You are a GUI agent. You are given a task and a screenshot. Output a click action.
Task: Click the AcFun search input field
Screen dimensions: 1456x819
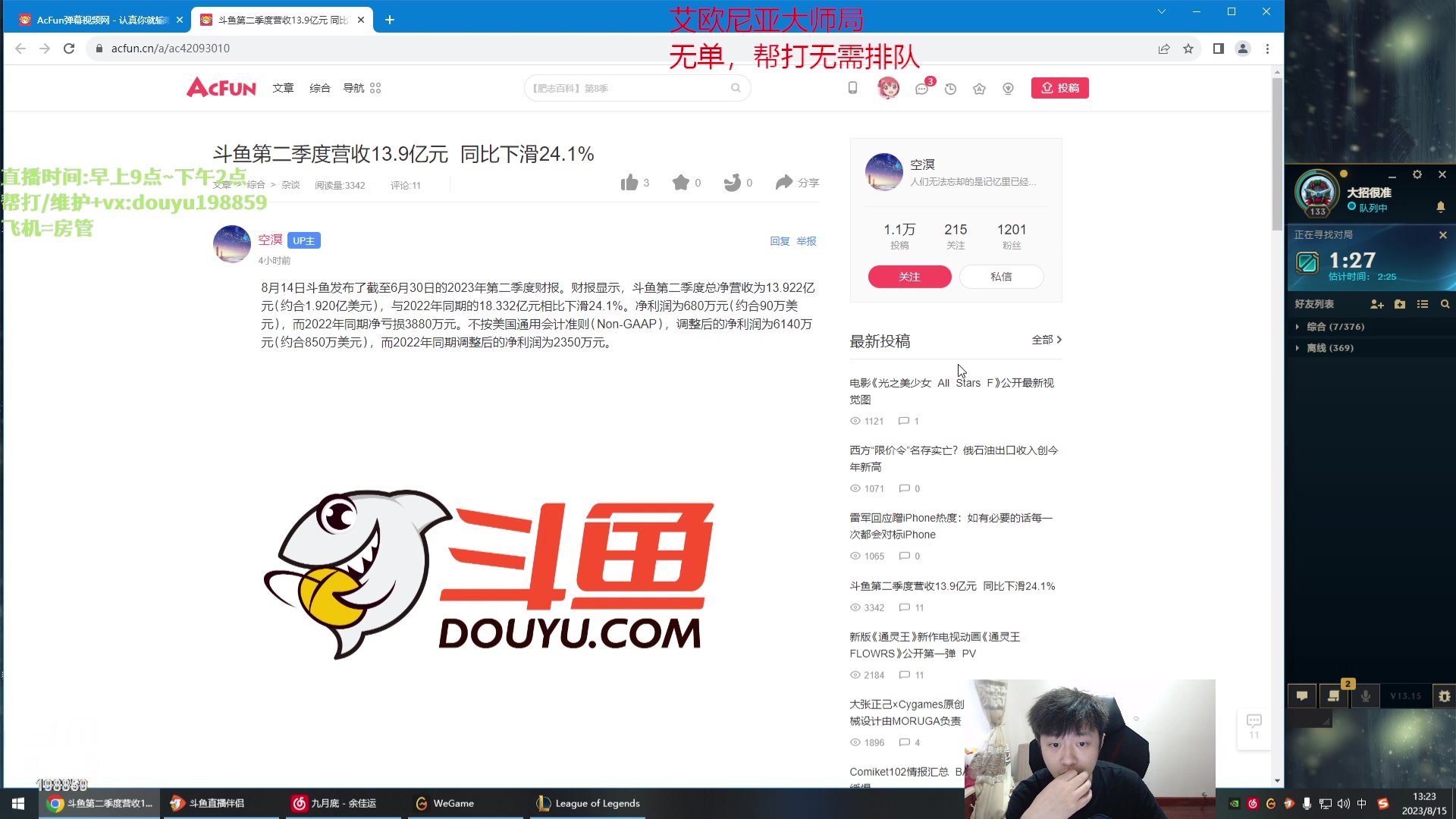pos(637,88)
